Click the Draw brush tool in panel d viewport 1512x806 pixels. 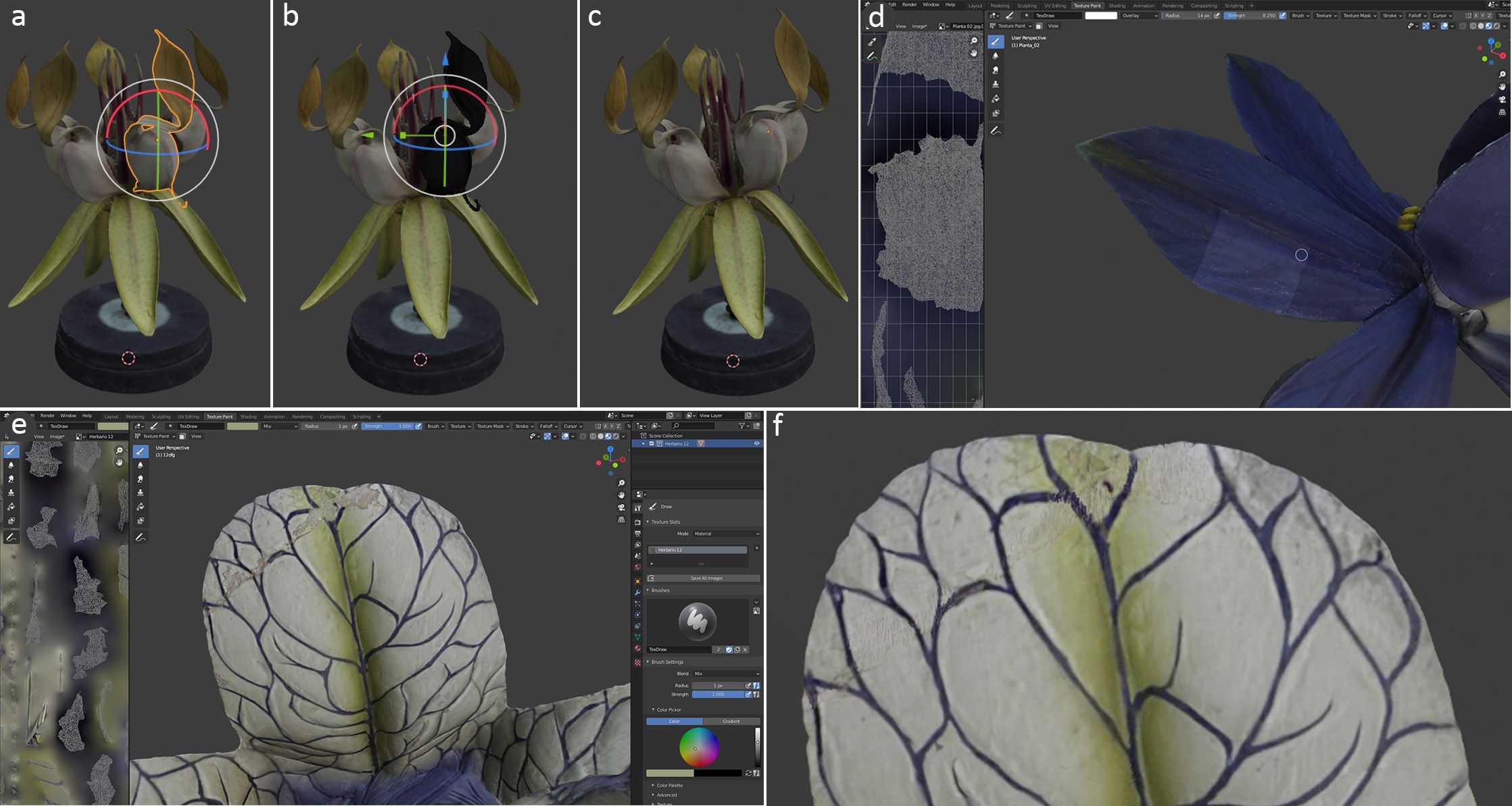pyautogui.click(x=996, y=42)
